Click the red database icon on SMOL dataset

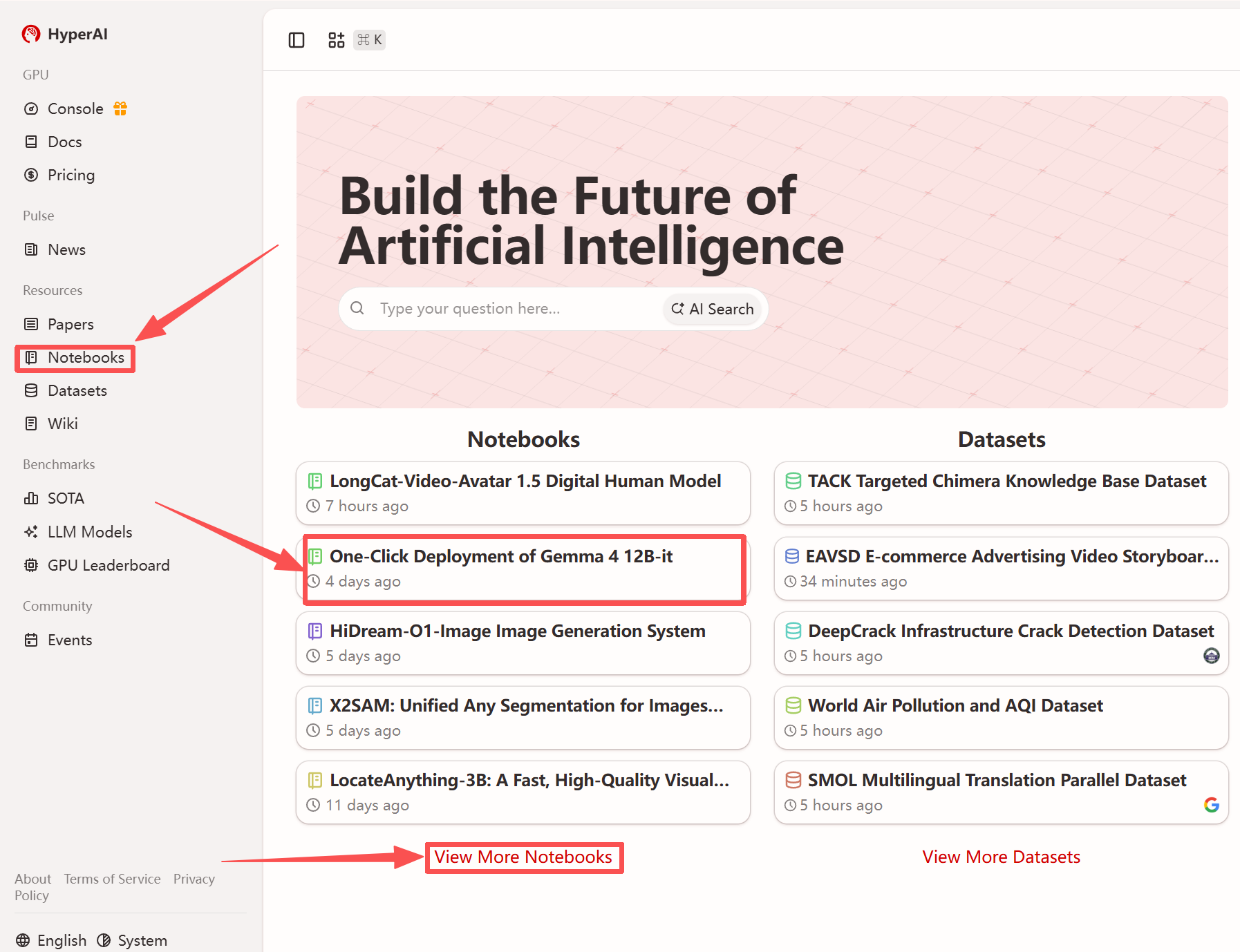click(793, 780)
